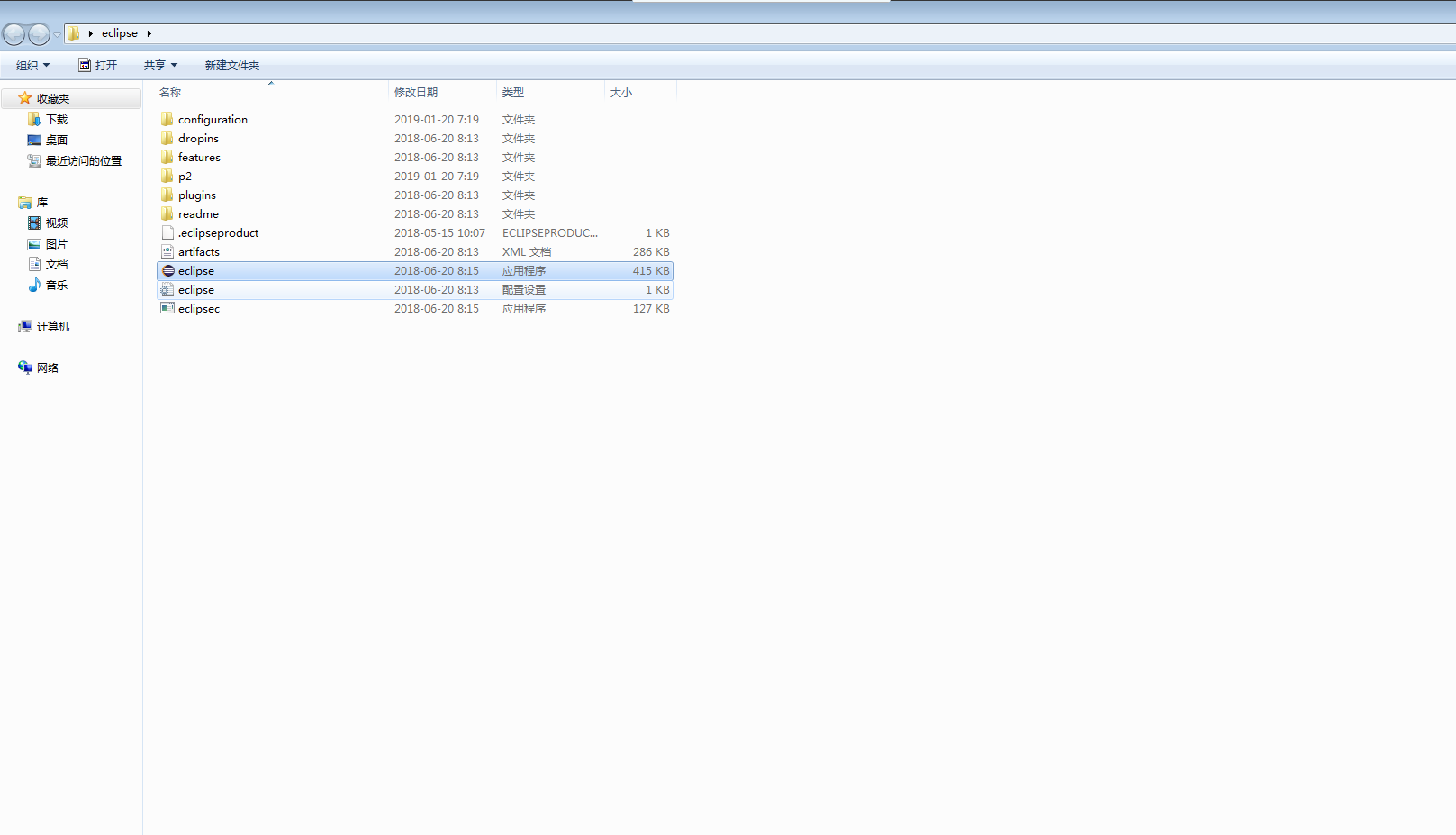The image size is (1456, 835).
Task: Click the 图片 library icon
Action: 34,243
